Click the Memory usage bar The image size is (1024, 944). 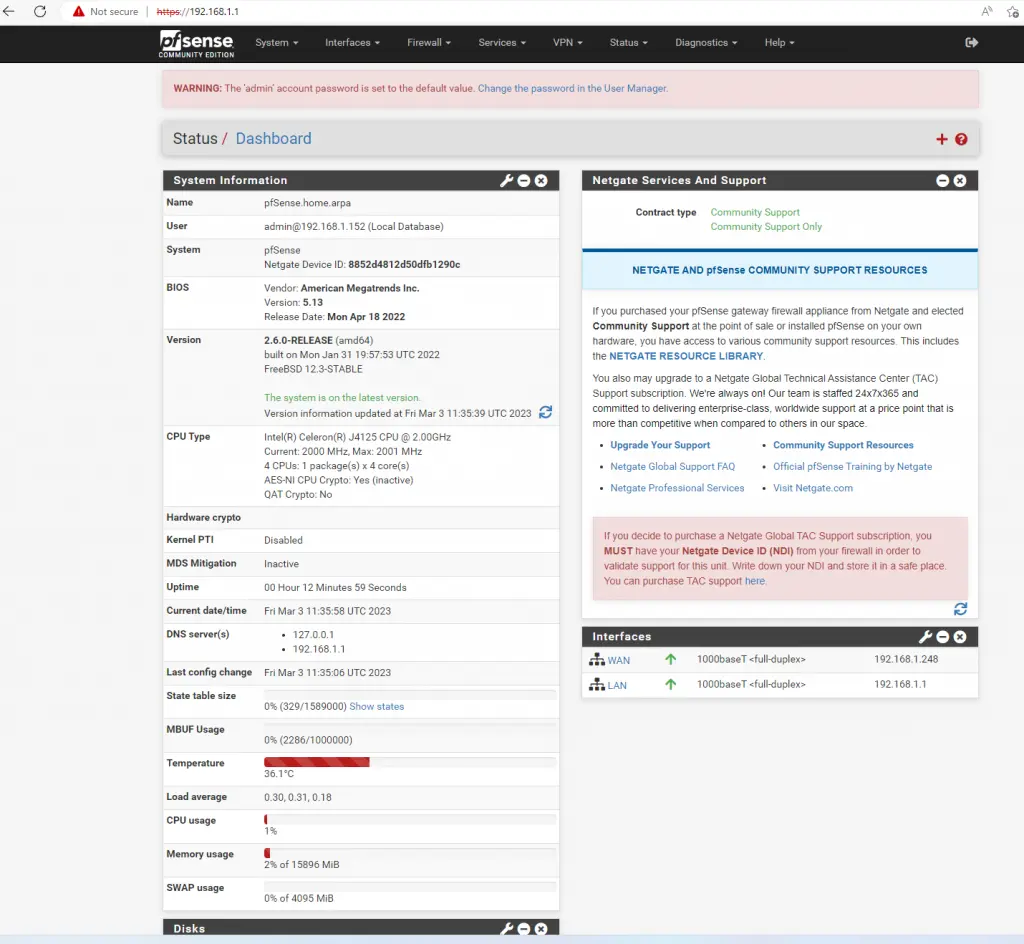tap(410, 853)
